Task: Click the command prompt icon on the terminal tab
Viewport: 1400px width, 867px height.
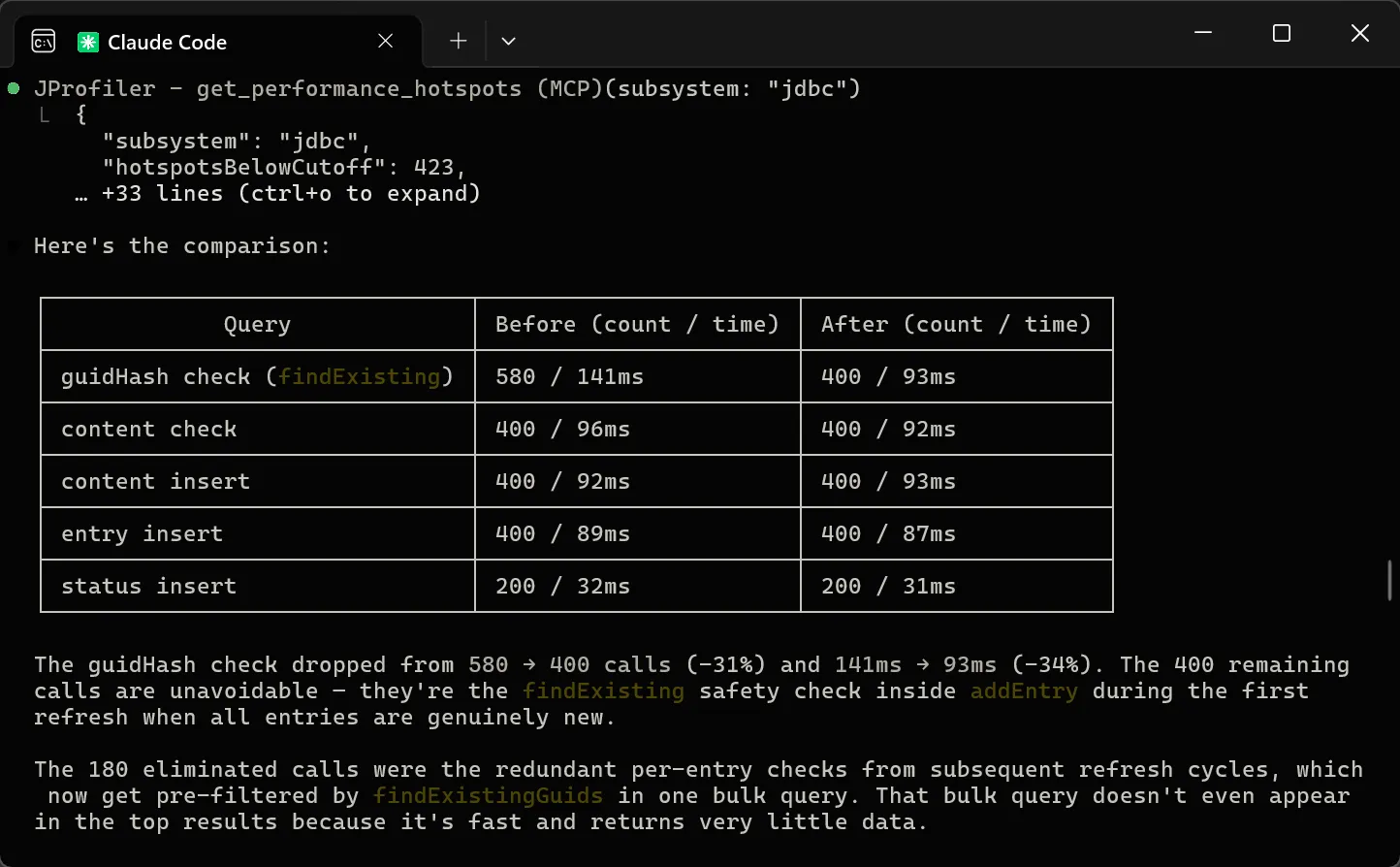Action: (43, 41)
